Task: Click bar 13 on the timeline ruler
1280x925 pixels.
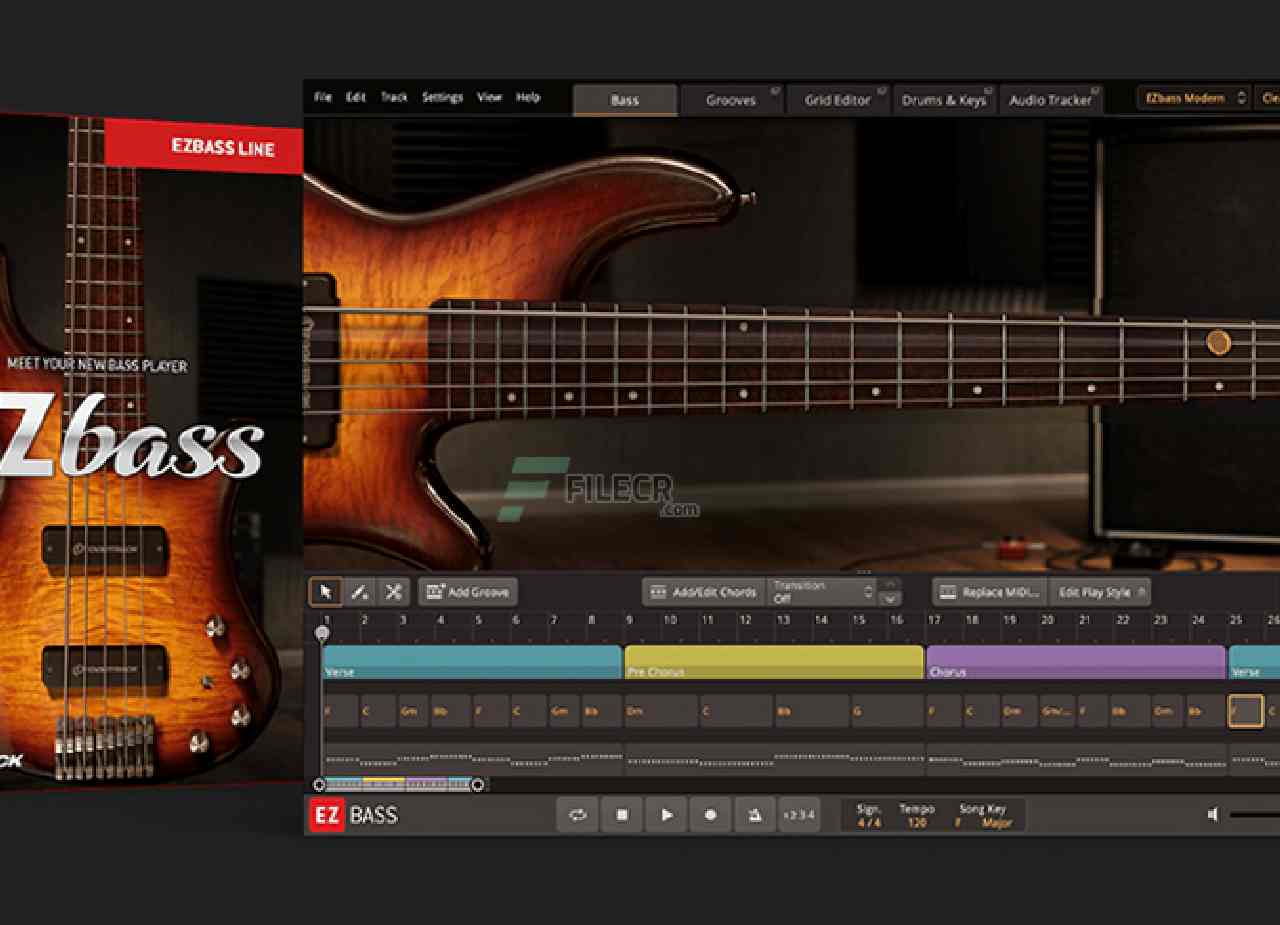Action: coord(783,620)
